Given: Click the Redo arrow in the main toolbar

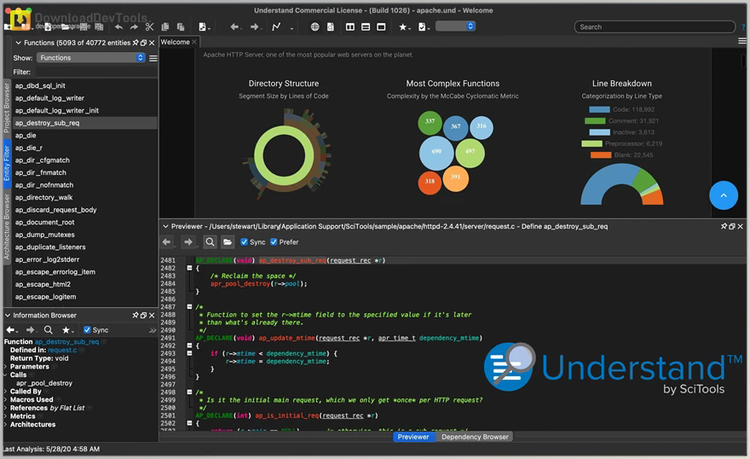Looking at the screenshot, I should (134, 27).
